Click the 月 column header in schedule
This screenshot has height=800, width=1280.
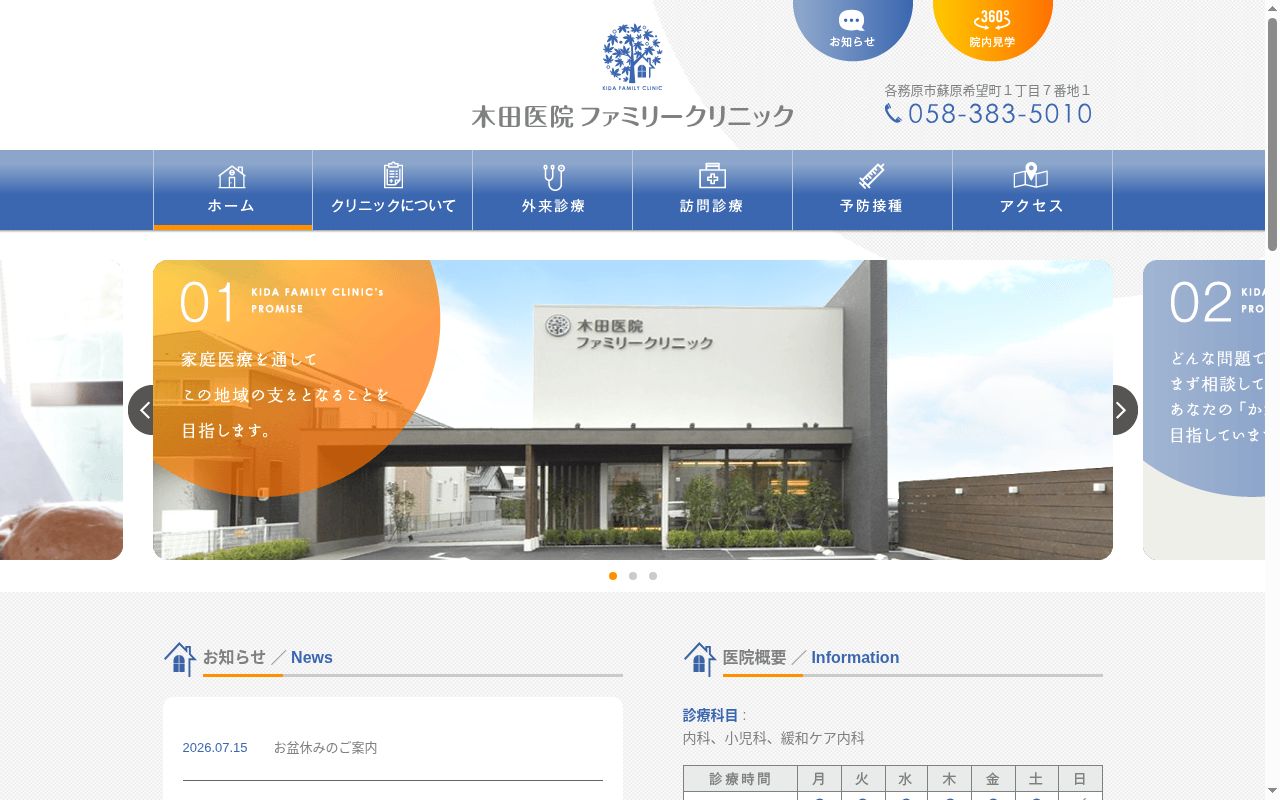(819, 779)
